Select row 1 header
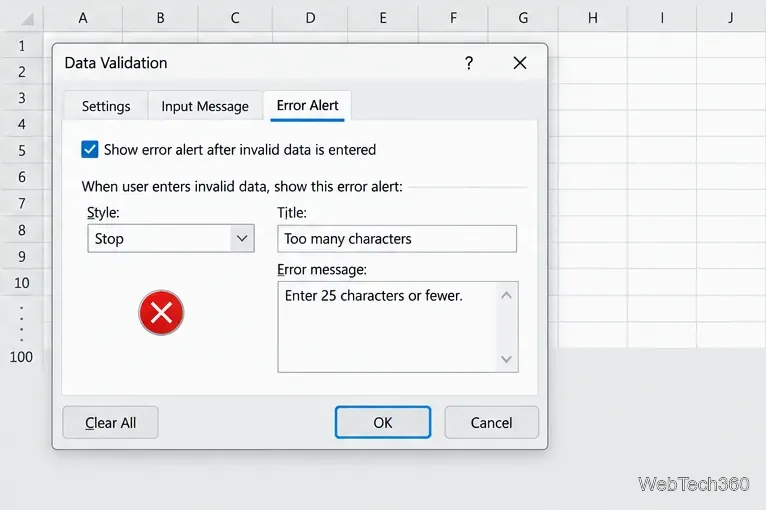766x510 pixels. (22, 45)
